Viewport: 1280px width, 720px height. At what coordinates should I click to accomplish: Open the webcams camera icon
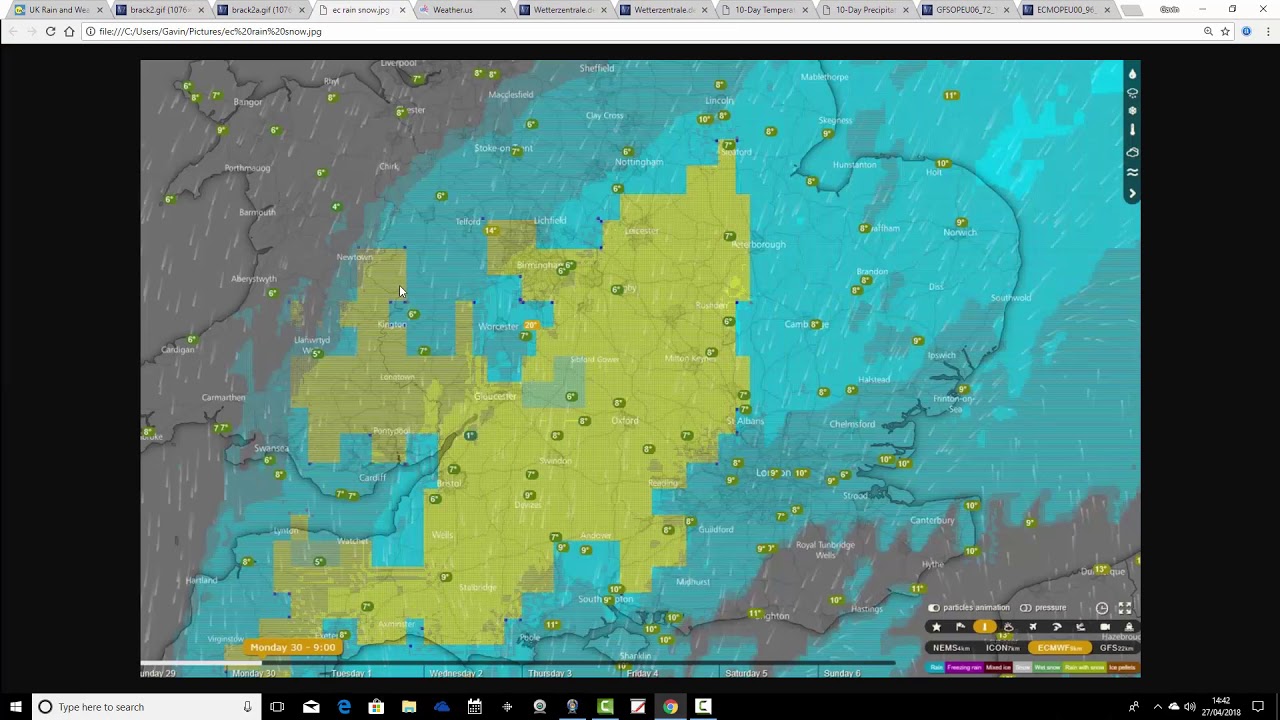(1105, 627)
